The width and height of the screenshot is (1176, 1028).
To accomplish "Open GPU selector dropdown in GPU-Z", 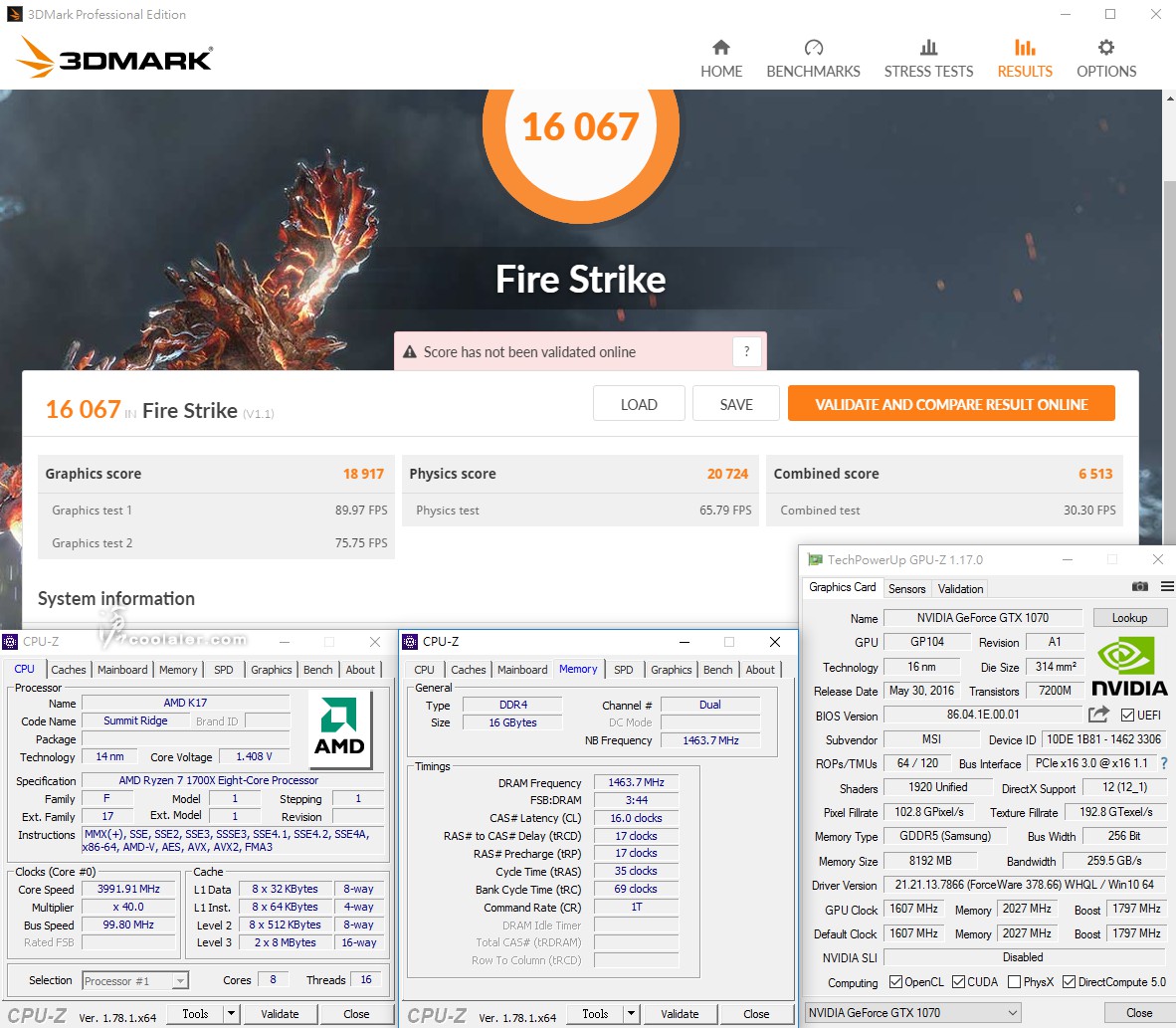I will 912,1013.
